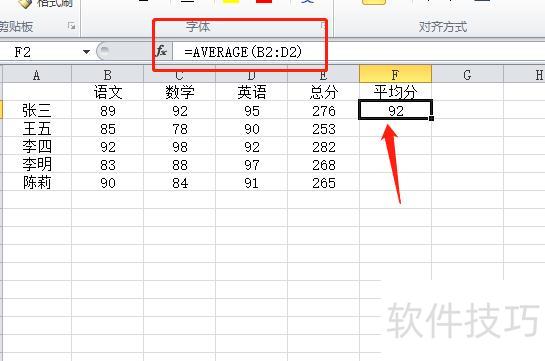Click 王五's 语文 score 85
This screenshot has width=545, height=361.
point(107,128)
